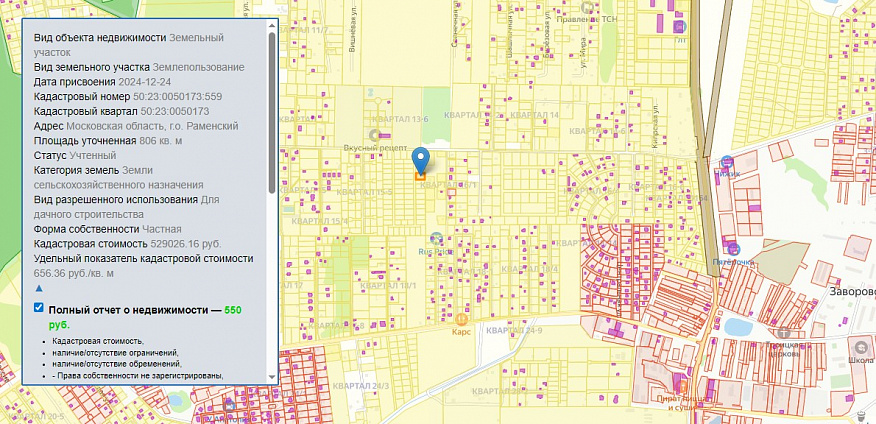The width and height of the screenshot is (876, 424).
Task: Click the date value 2024-12-24
Action: [145, 82]
